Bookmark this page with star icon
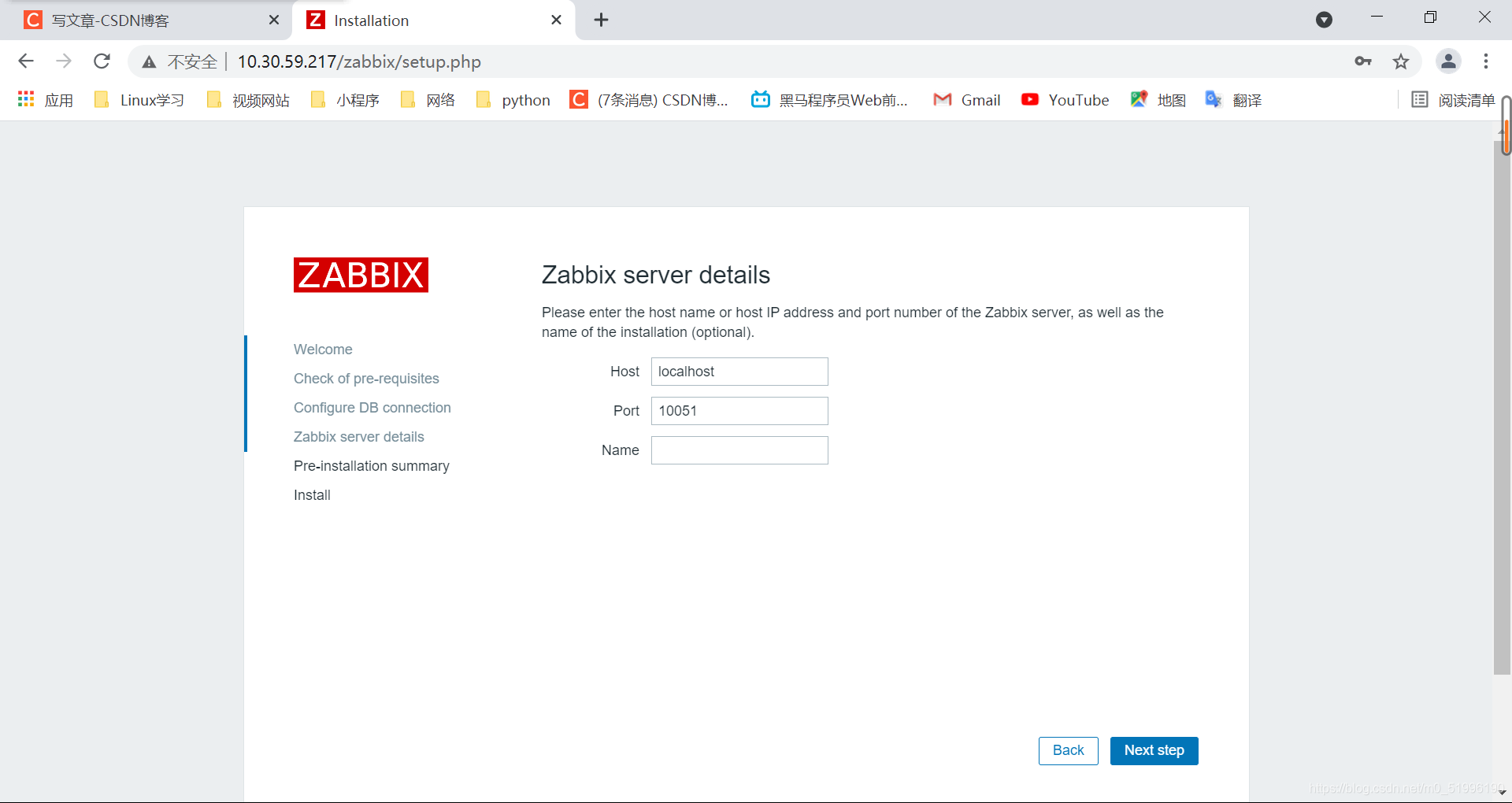This screenshot has width=1512, height=803. coord(1401,61)
